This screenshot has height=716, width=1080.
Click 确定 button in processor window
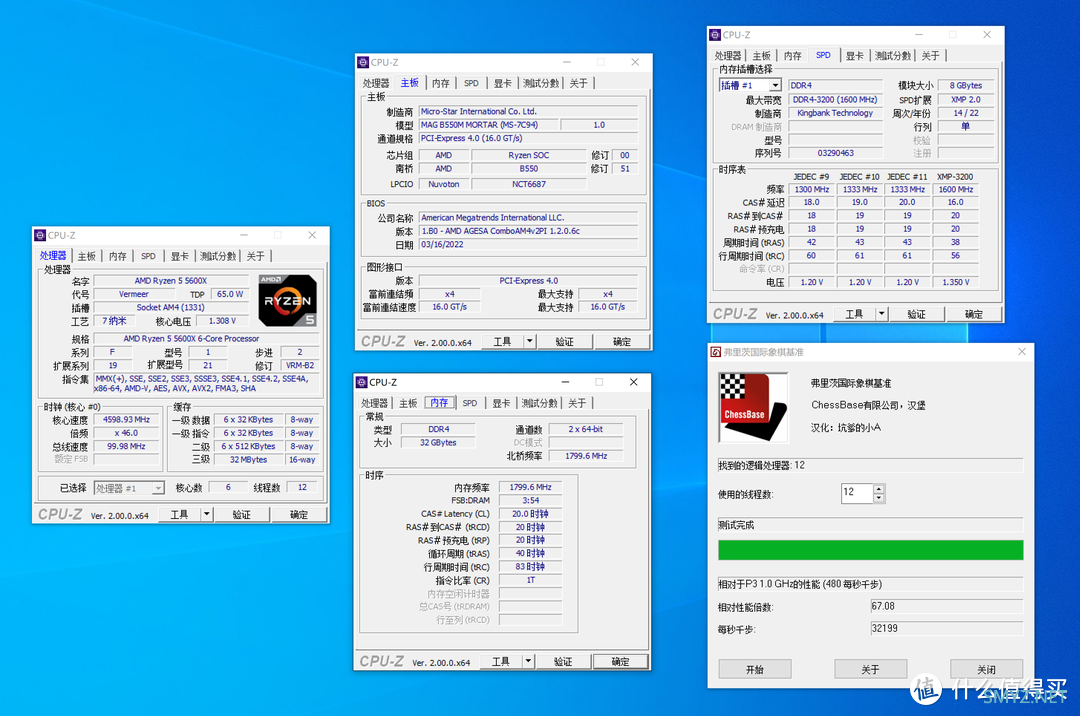pos(299,514)
